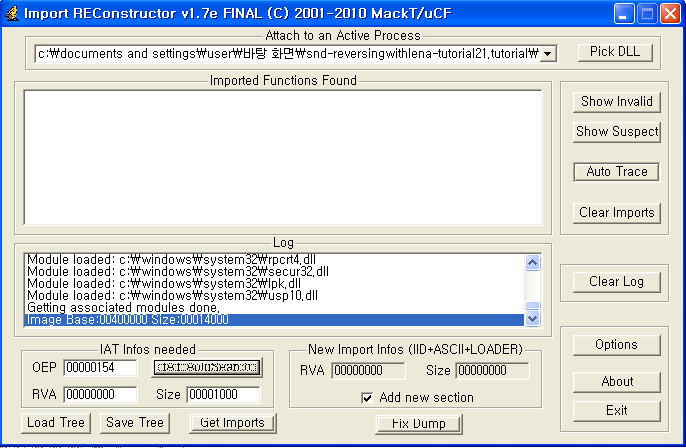Screen dimensions: 686x448
Task: Click the Exit button
Action: [616, 411]
